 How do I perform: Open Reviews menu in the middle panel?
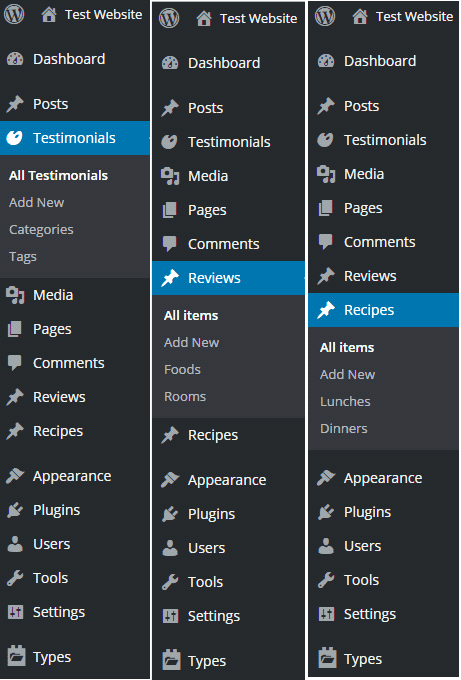point(228,278)
